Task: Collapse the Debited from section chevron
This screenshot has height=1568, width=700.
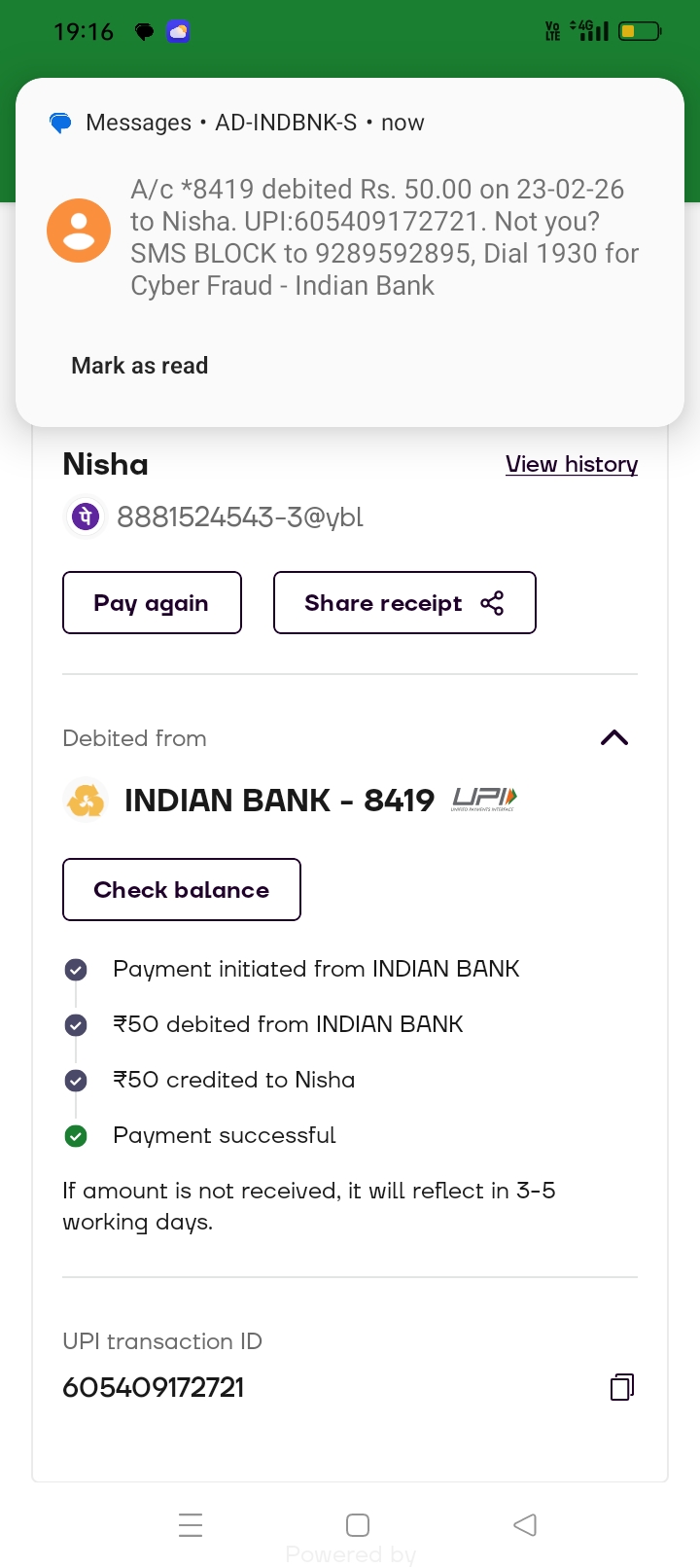Action: pos(614,738)
